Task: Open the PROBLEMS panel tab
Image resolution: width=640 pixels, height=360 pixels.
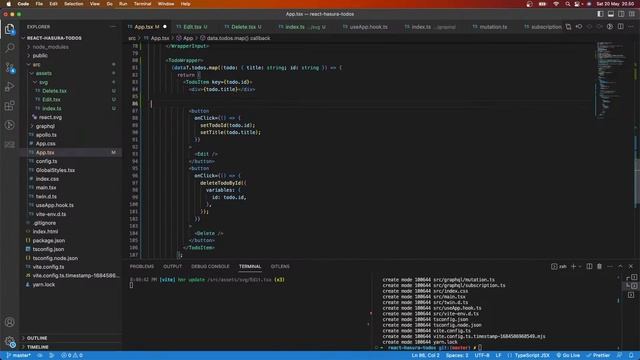Action: pos(142,267)
